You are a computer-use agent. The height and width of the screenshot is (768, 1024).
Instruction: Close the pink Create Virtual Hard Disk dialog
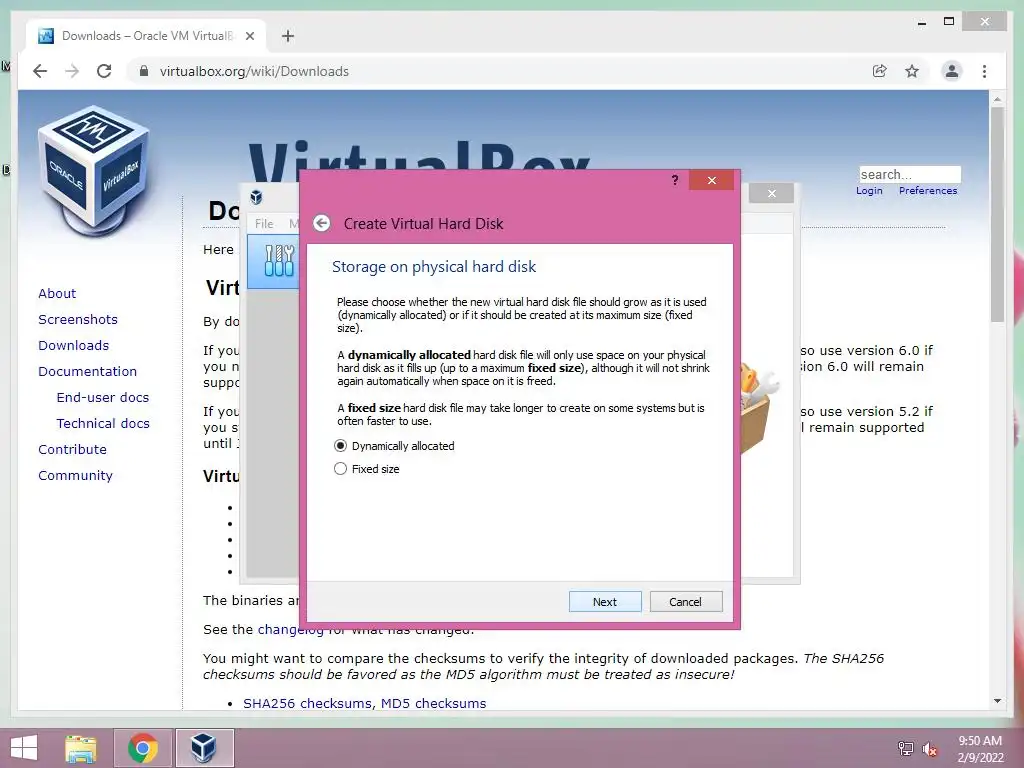[x=712, y=180]
